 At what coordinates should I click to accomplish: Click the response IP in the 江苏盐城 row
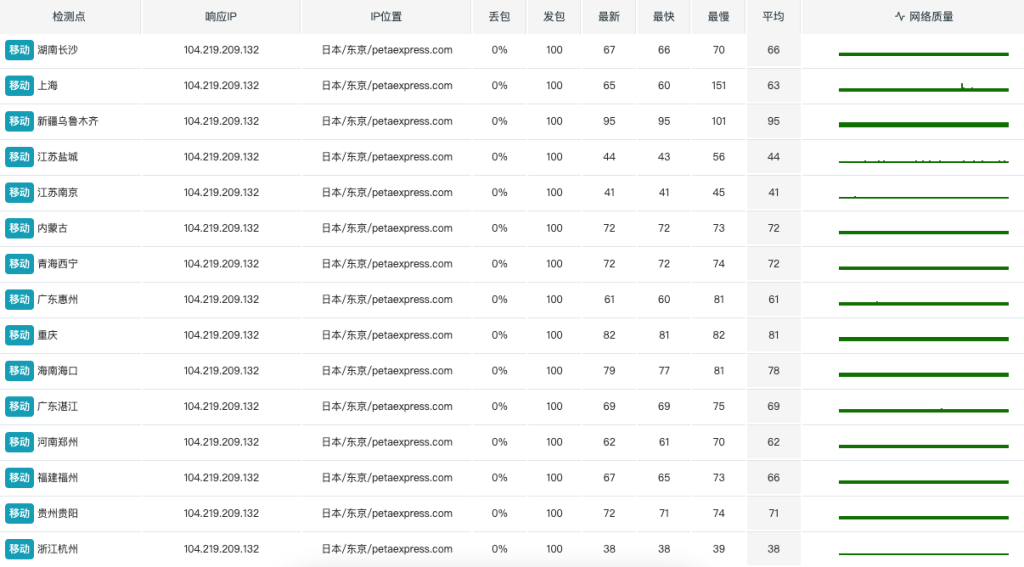(x=221, y=157)
